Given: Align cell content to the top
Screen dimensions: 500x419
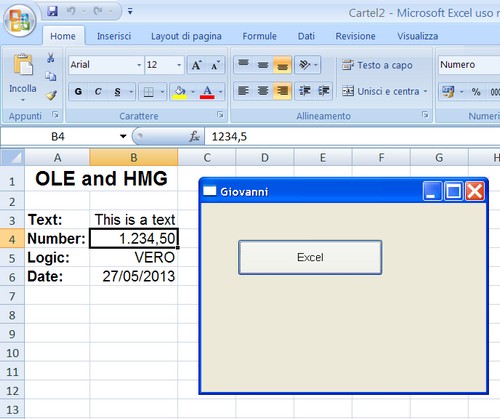Looking at the screenshot, I should pyautogui.click(x=244, y=64).
